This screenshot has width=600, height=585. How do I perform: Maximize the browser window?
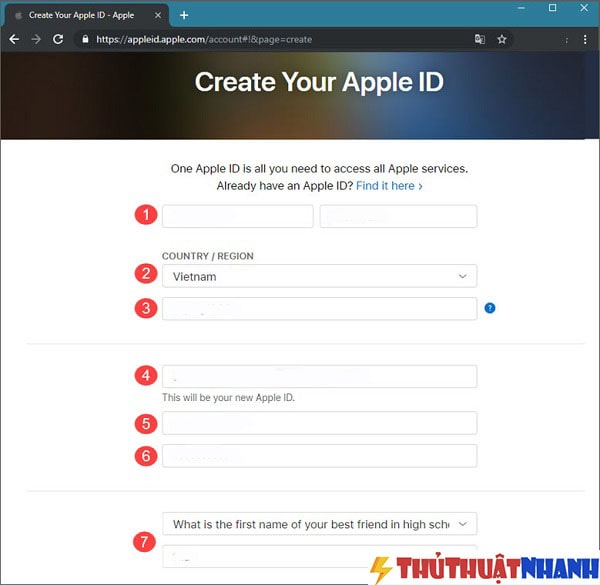[552, 8]
